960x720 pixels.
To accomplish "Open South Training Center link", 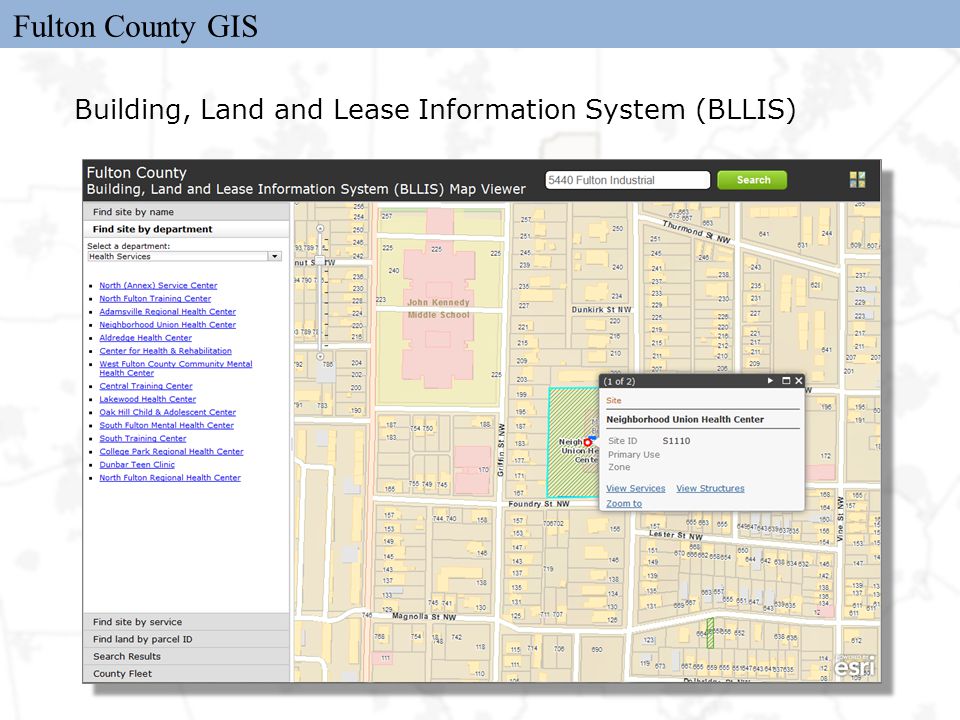I will tap(143, 438).
